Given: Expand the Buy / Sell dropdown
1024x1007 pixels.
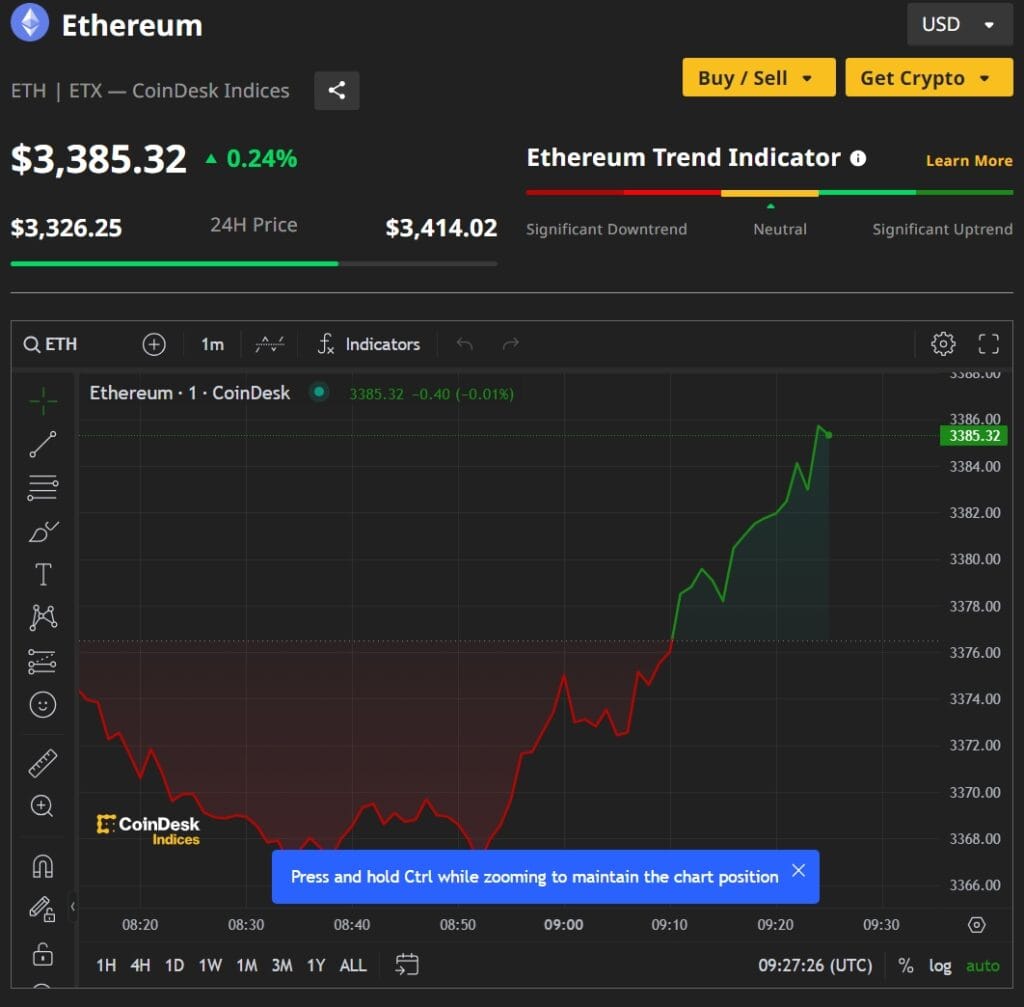Looking at the screenshot, I should [759, 78].
